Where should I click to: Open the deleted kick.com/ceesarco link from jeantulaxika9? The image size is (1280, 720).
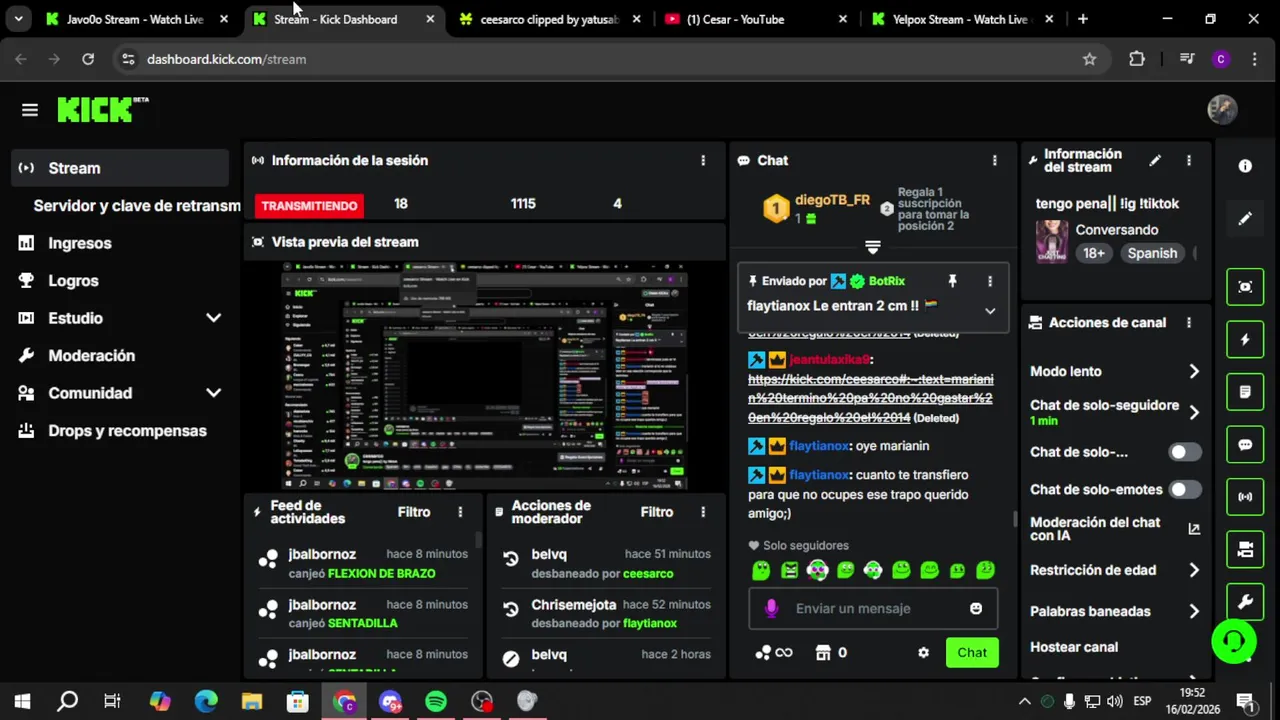[x=870, y=398]
